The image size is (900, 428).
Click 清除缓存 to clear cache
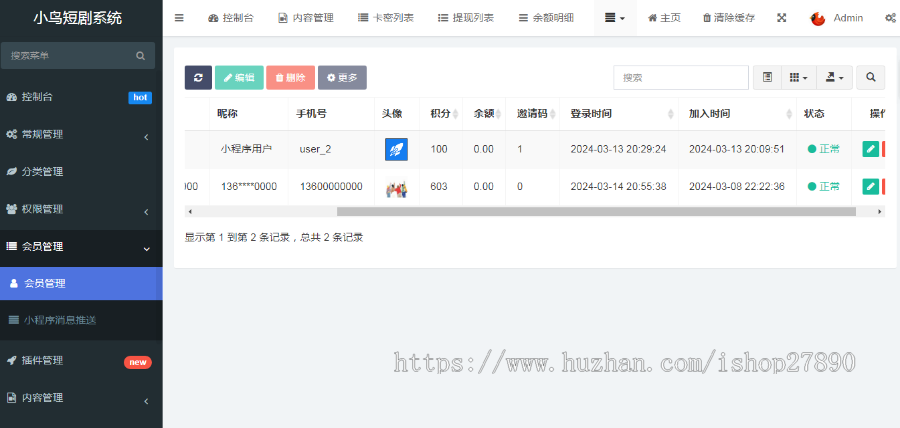pos(729,18)
